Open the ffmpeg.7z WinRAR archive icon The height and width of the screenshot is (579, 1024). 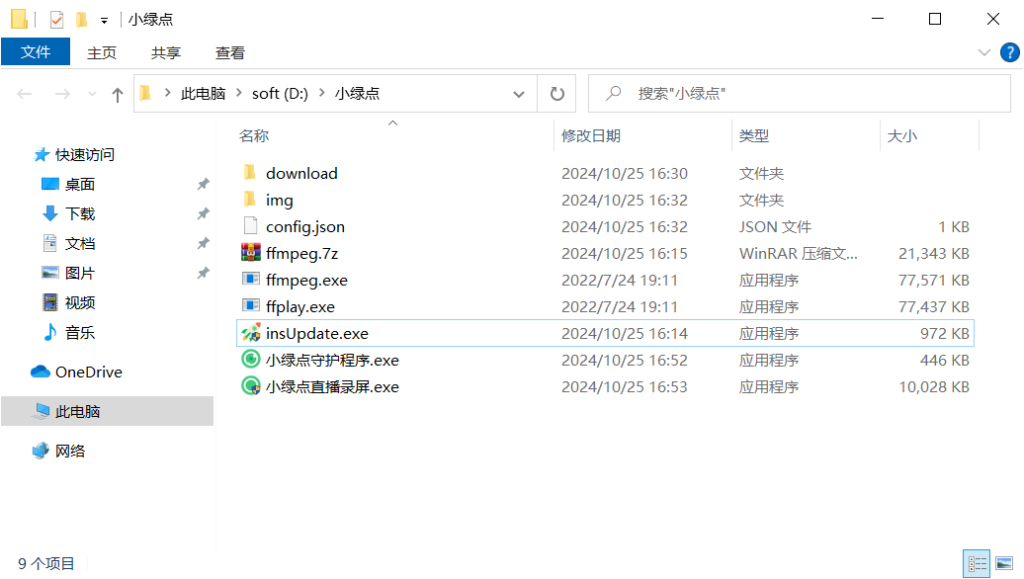(x=250, y=253)
